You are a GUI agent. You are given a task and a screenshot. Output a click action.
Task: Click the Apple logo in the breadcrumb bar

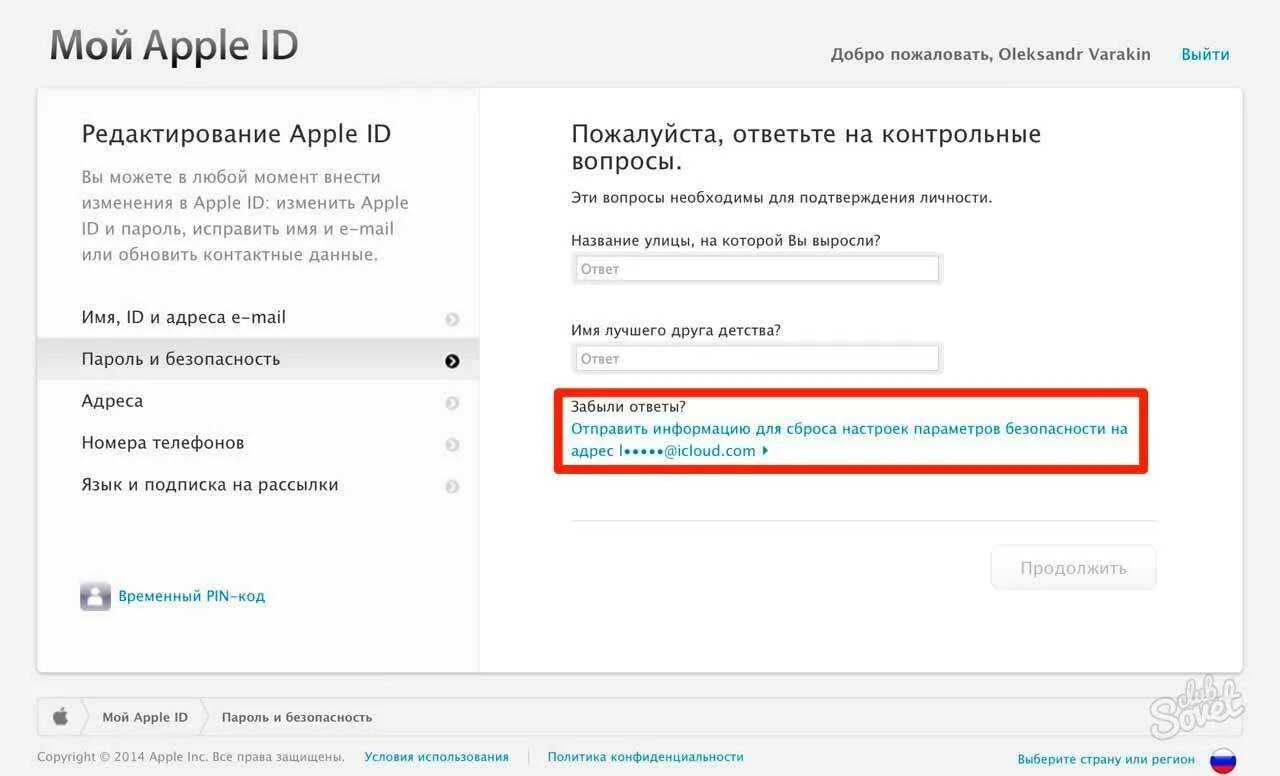[61, 716]
